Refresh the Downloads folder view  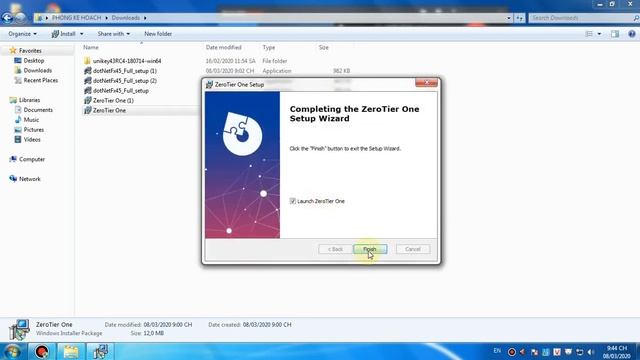click(519, 18)
